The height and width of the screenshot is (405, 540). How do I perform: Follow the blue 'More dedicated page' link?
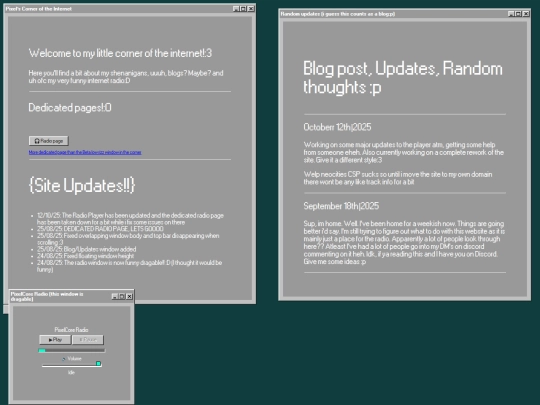coord(85,152)
